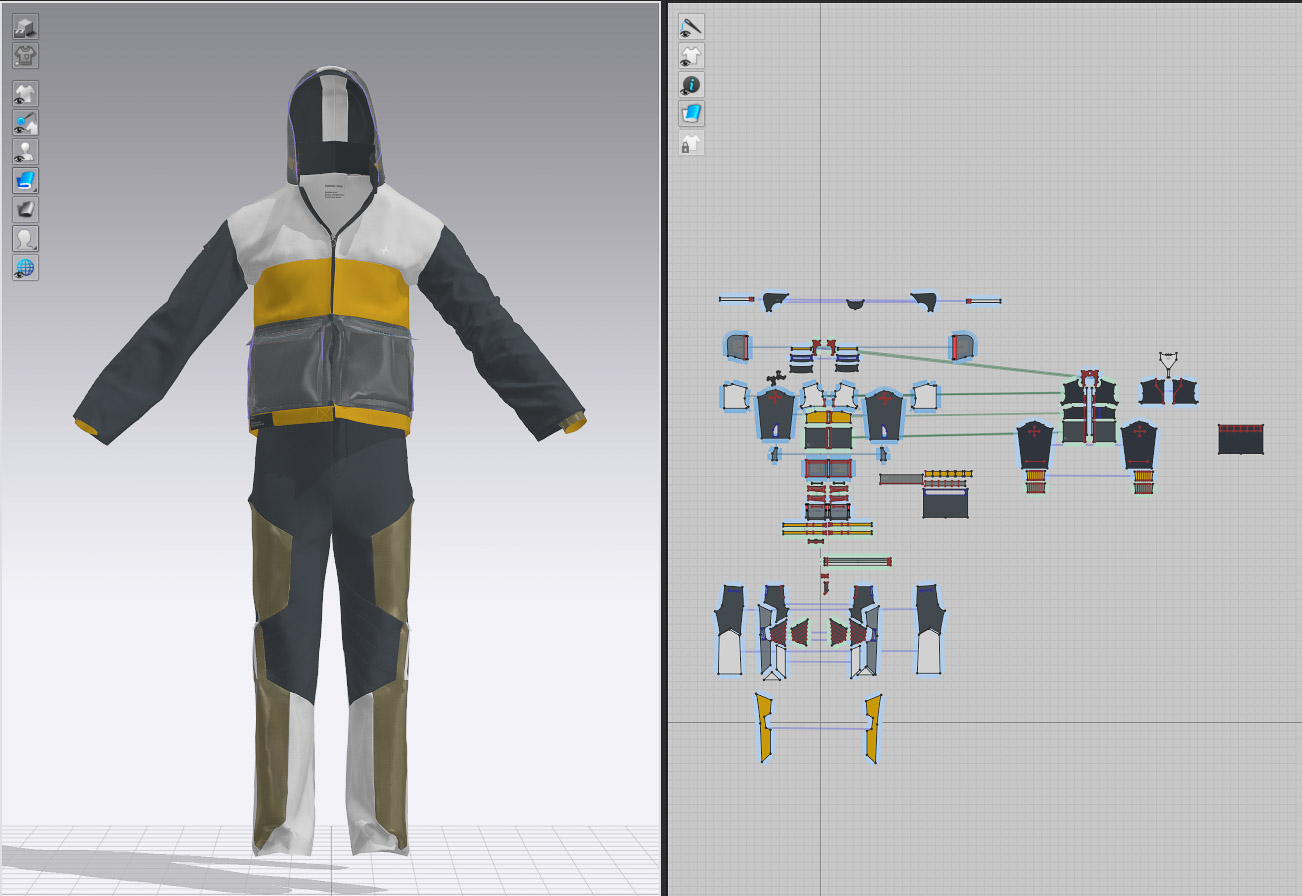Toggle 3D pen and pin display

[25, 123]
